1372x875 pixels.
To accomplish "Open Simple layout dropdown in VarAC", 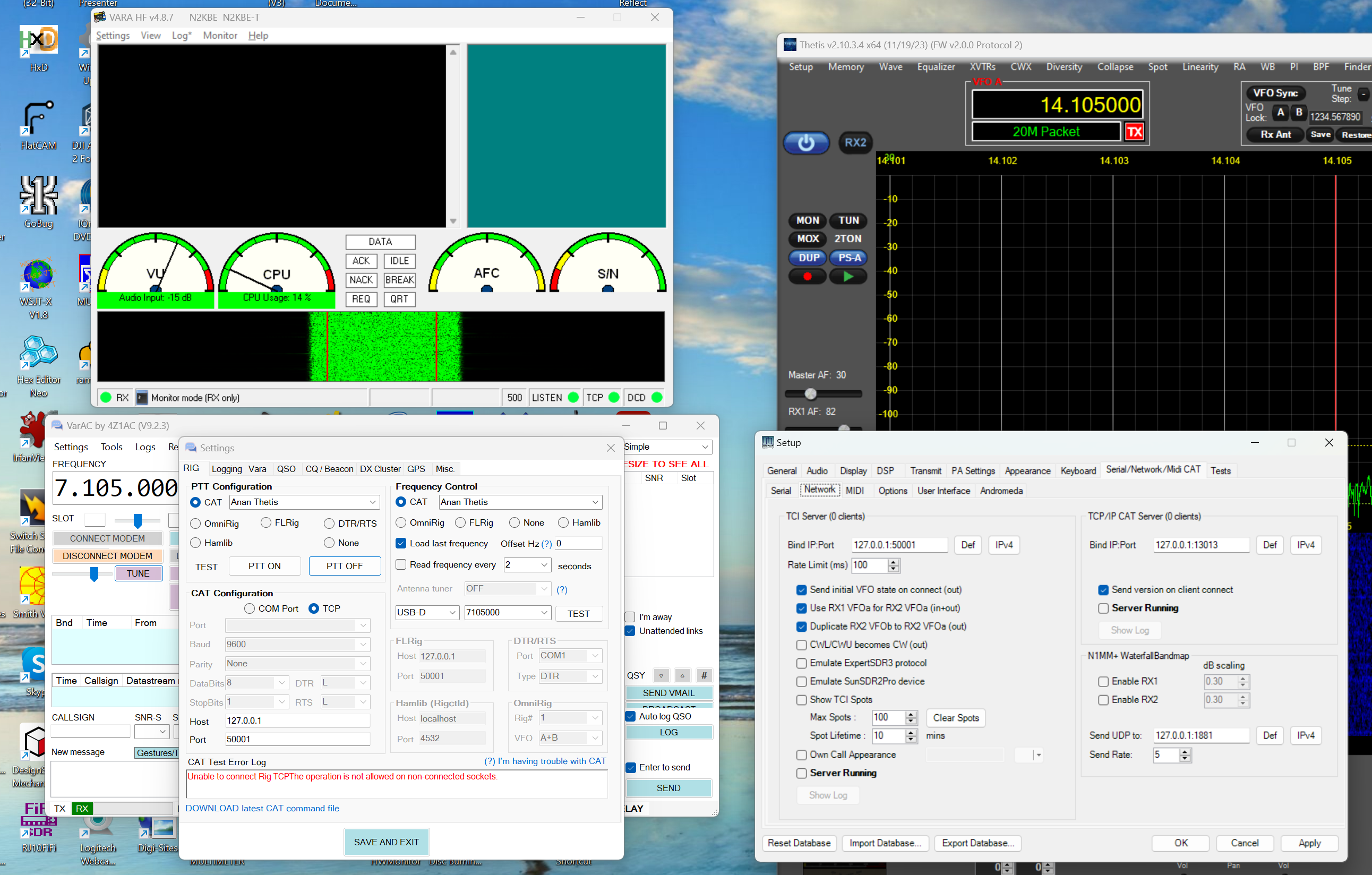I will (x=668, y=447).
